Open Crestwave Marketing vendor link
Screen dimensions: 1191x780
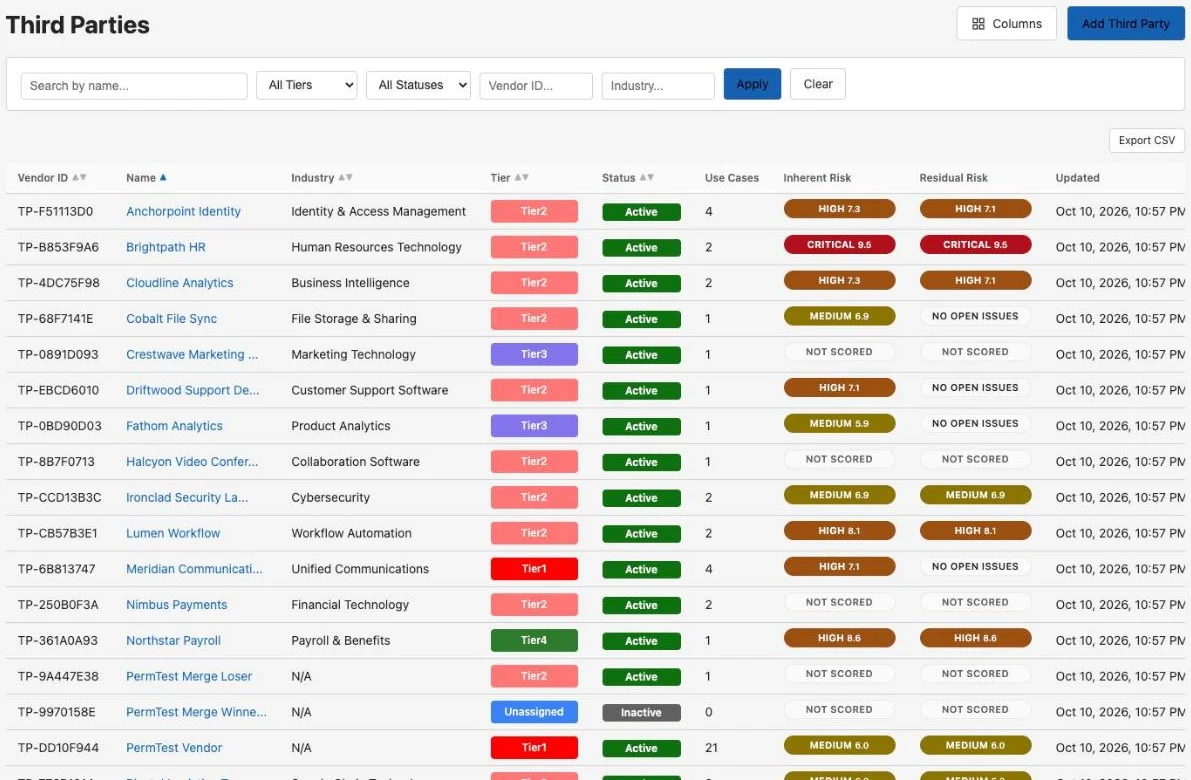pos(192,355)
